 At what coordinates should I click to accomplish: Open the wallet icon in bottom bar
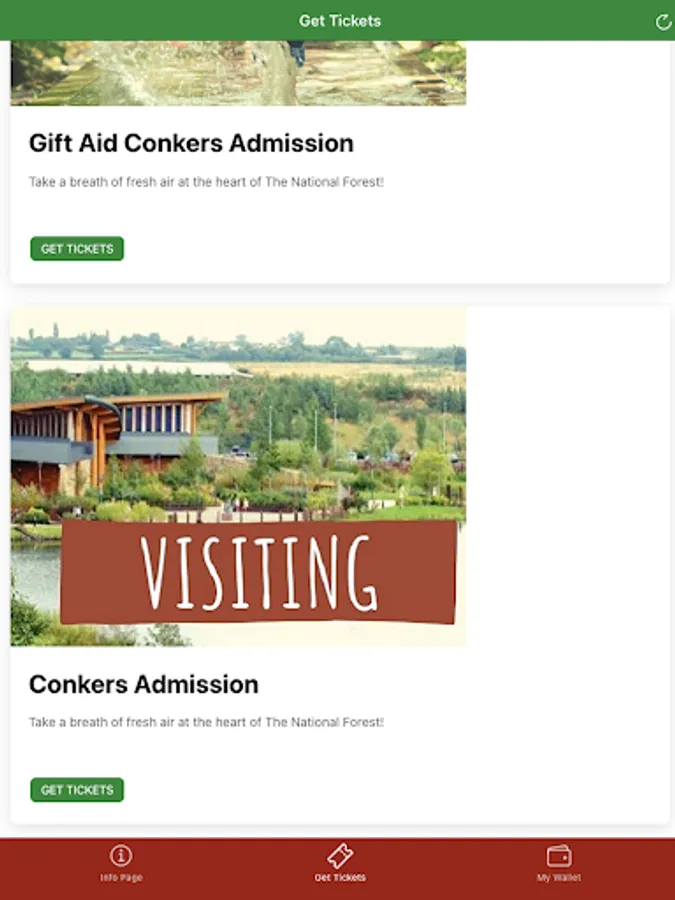[x=559, y=856]
